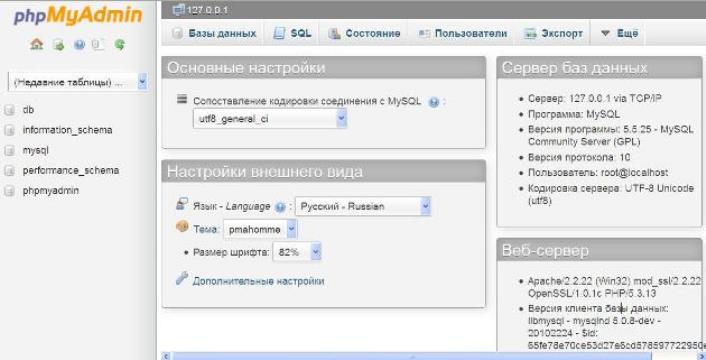Open the Пользователи tab
The width and height of the screenshot is (706, 360).
tap(462, 33)
